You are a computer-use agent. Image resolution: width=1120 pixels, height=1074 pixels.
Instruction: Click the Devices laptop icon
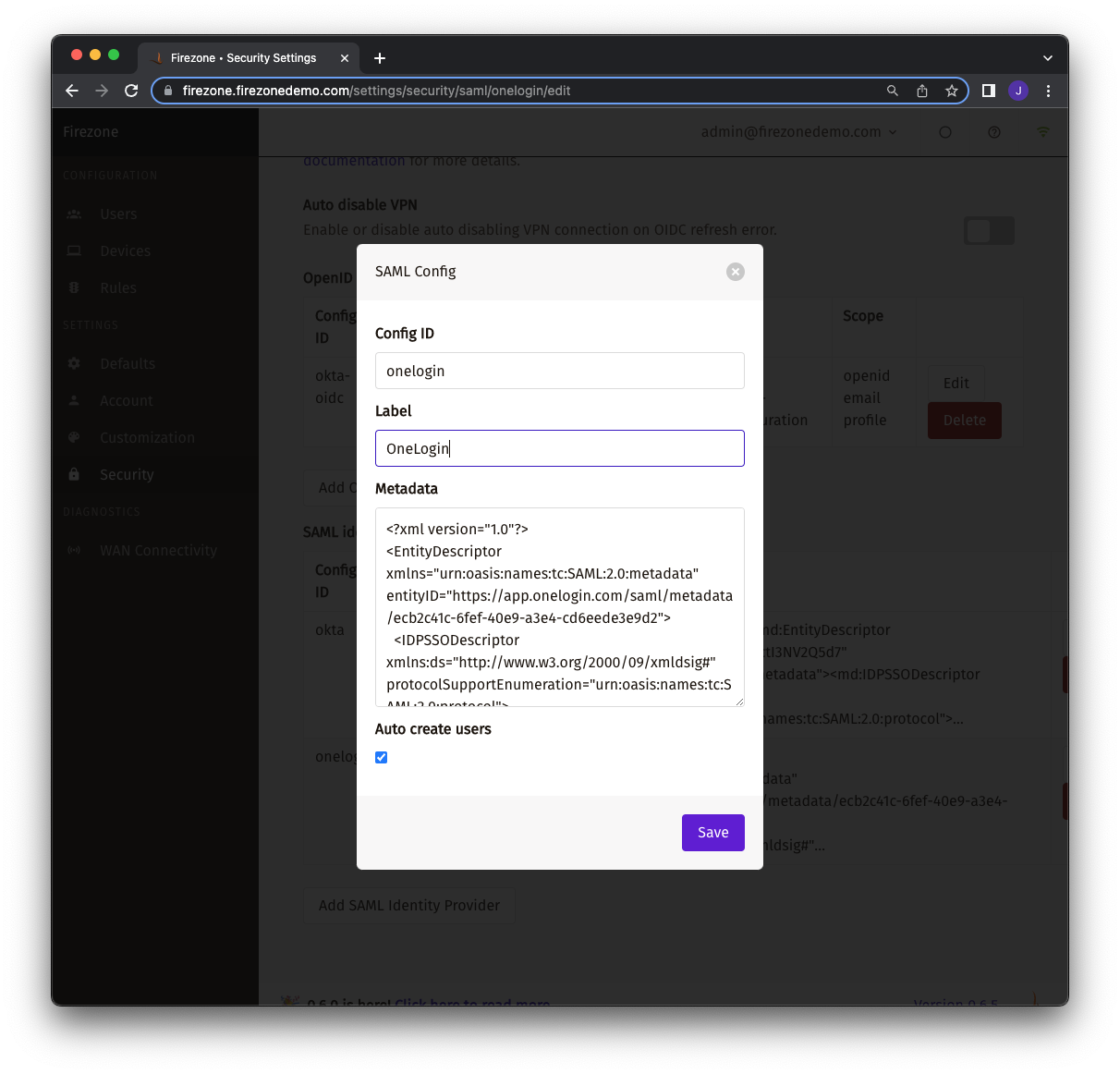pos(74,251)
